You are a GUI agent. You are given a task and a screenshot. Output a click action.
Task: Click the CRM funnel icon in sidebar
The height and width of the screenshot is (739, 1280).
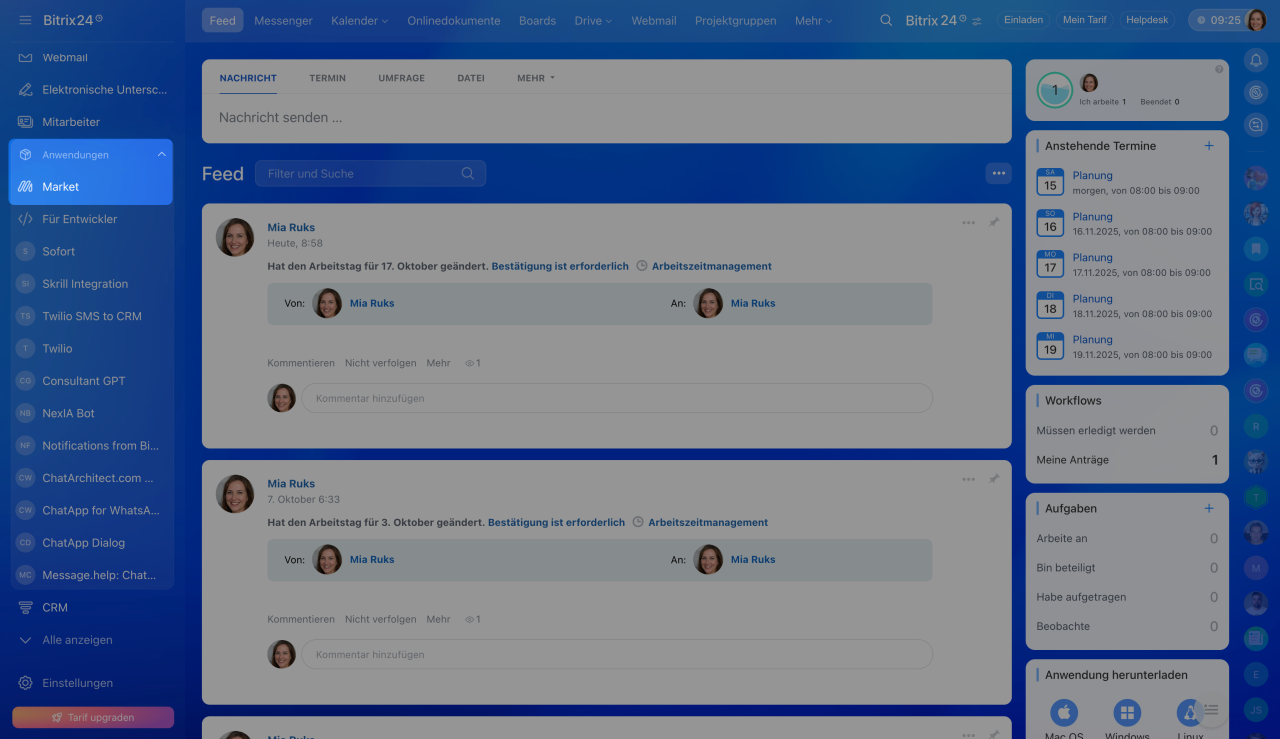pos(26,607)
